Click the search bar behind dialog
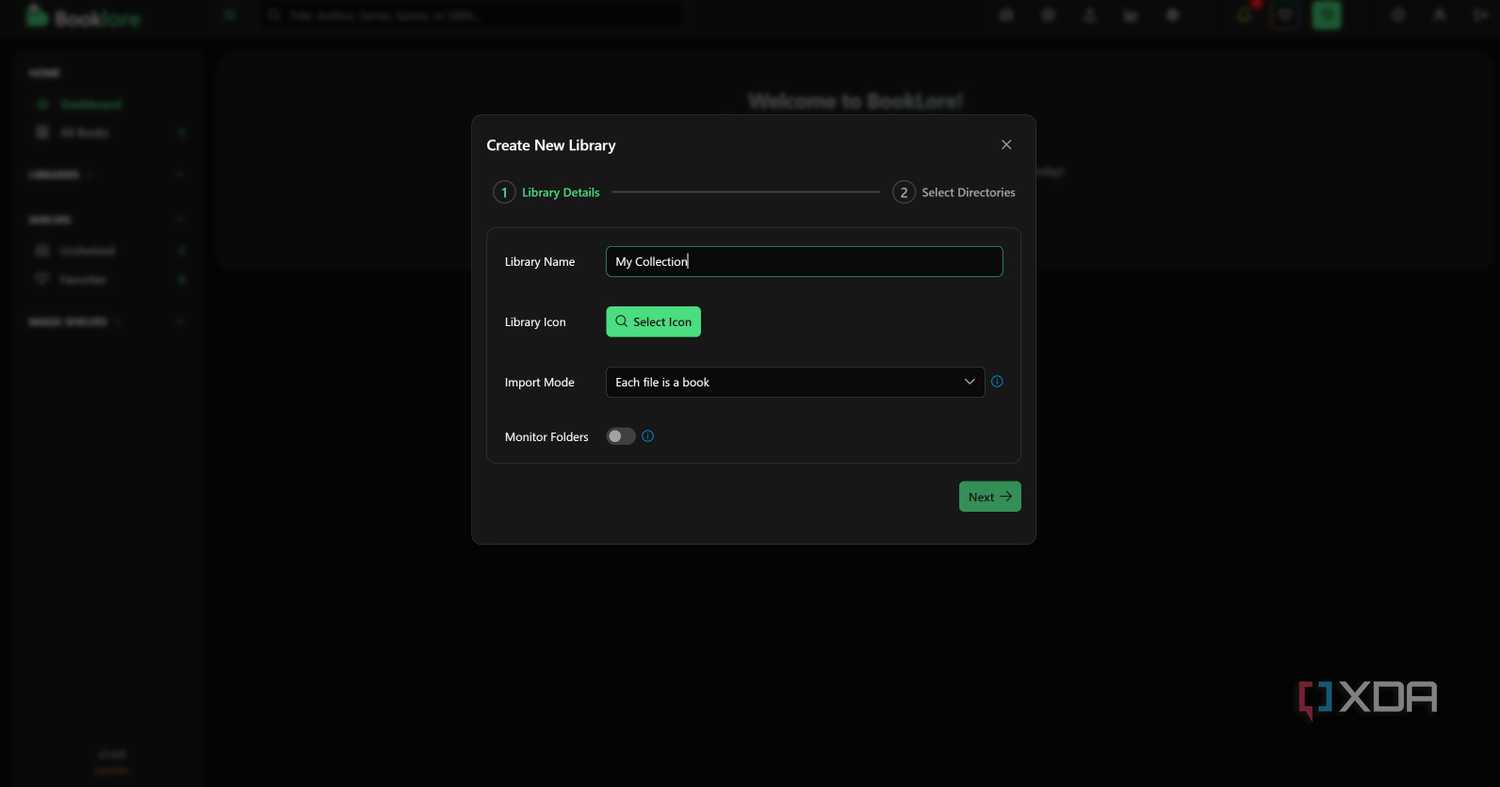 coord(472,16)
